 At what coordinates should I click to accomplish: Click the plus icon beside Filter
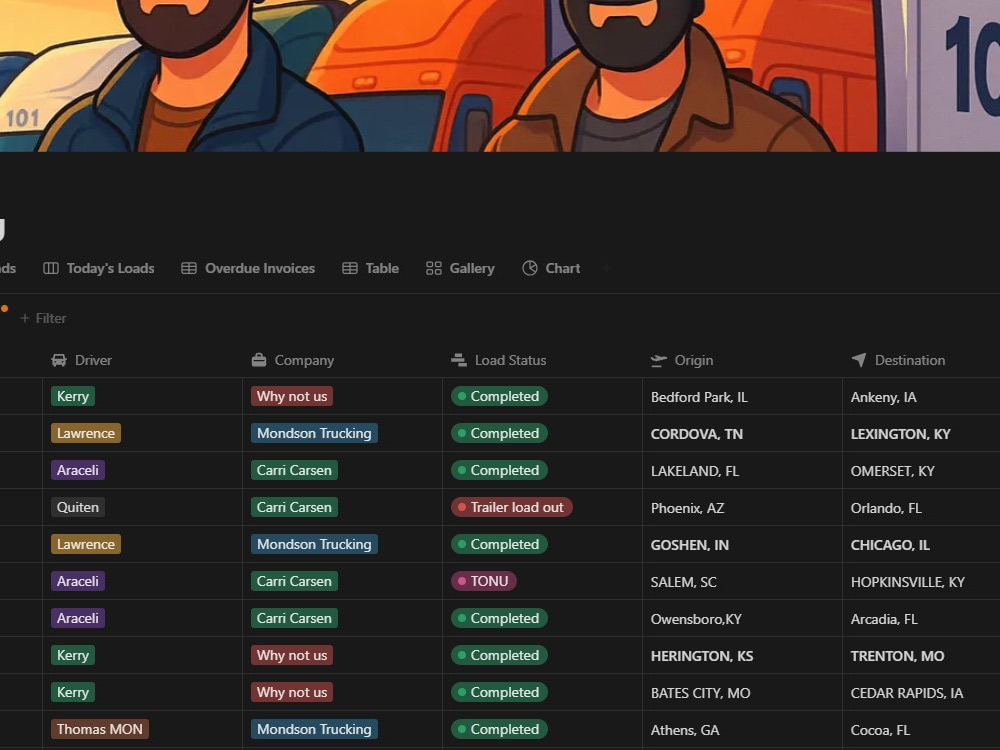pyautogui.click(x=25, y=318)
